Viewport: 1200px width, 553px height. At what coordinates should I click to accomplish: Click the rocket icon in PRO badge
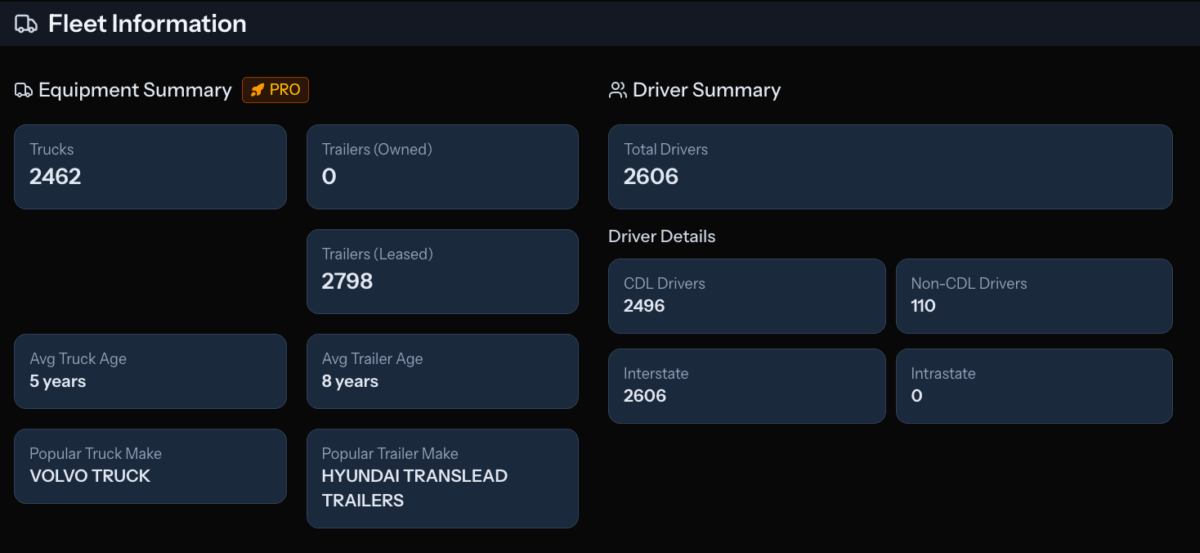257,90
